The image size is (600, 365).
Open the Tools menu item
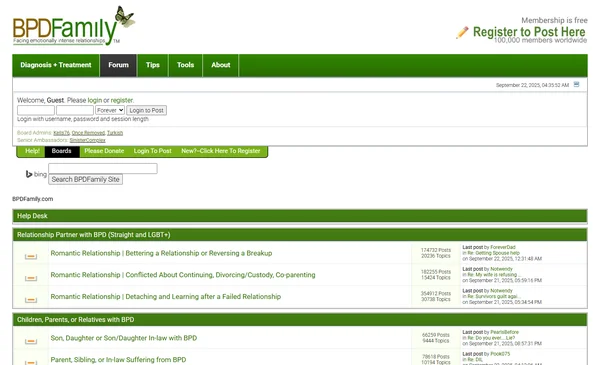click(185, 65)
